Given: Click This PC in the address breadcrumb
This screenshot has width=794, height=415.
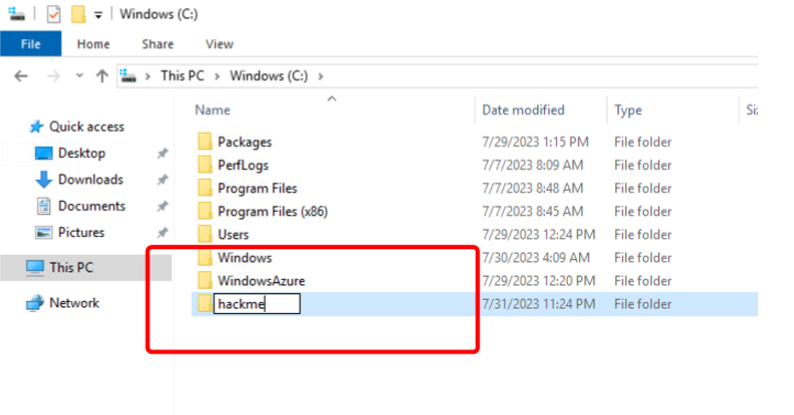Looking at the screenshot, I should 184,76.
